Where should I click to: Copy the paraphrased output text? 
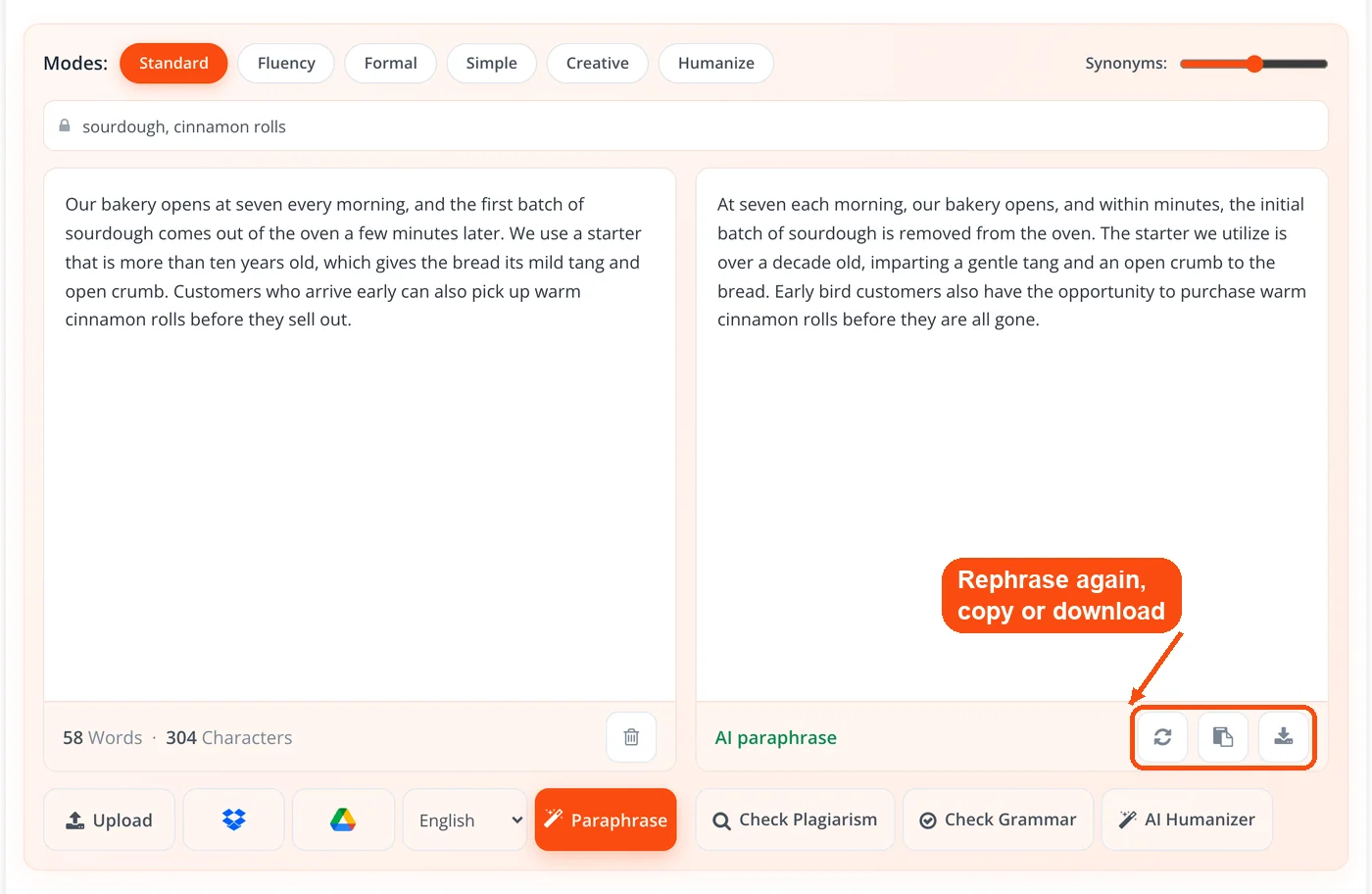coord(1223,737)
